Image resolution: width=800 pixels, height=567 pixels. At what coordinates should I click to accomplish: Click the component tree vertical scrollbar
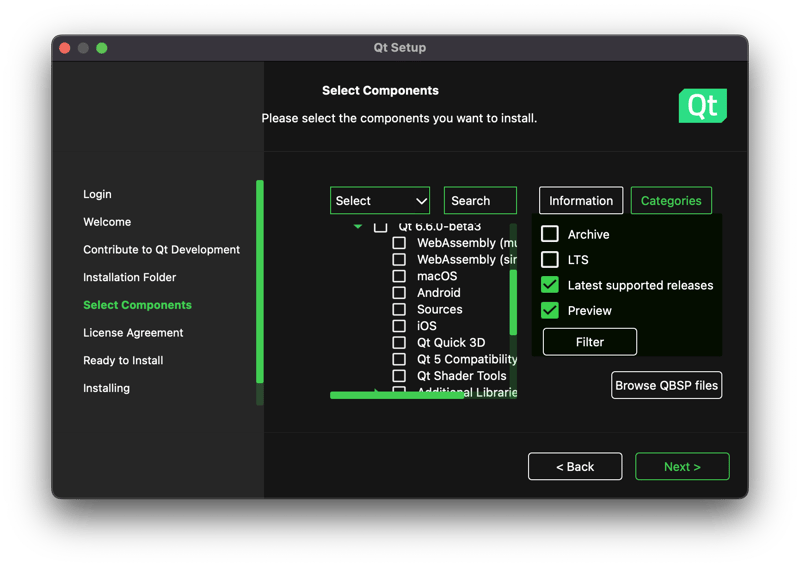pyautogui.click(x=513, y=302)
